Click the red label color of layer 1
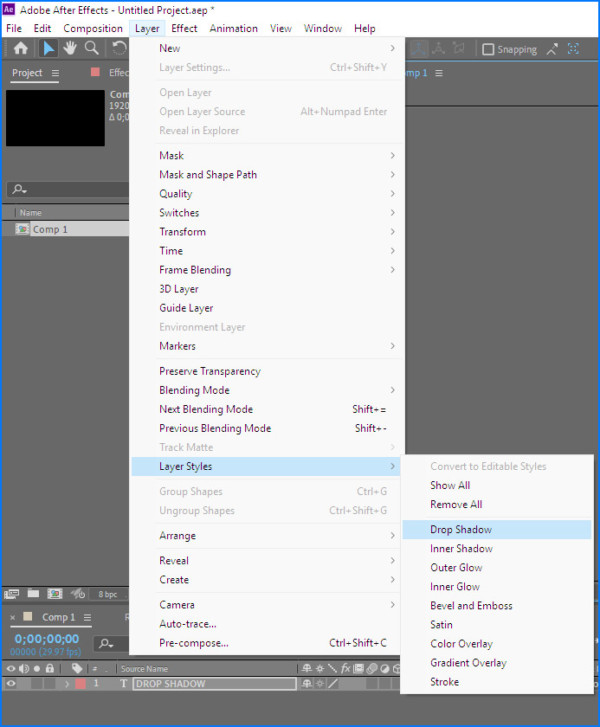Viewport: 600px width, 727px height. pos(80,684)
